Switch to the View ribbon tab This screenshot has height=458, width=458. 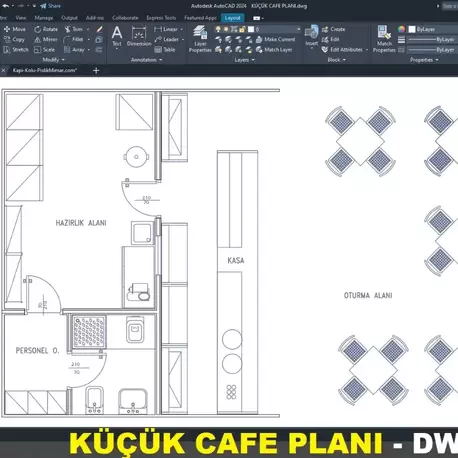coord(21,18)
